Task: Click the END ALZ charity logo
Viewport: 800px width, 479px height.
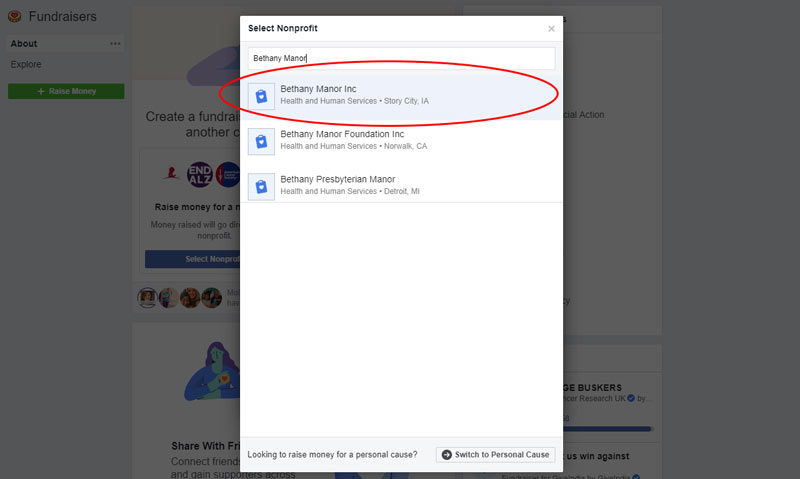Action: click(199, 174)
